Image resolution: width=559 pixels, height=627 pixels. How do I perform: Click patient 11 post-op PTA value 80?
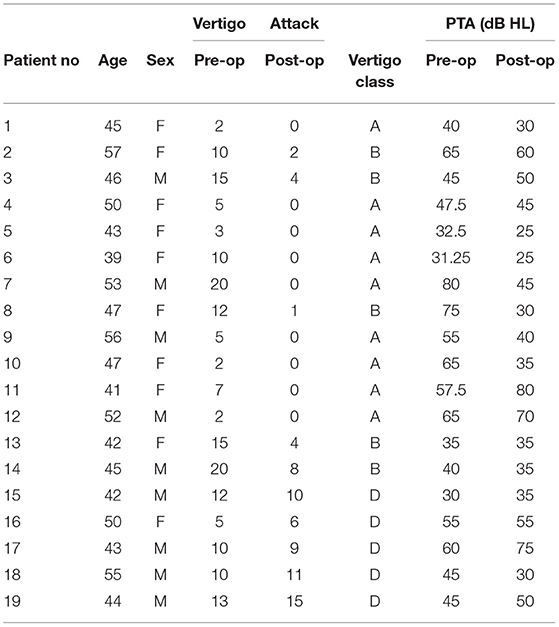click(x=525, y=390)
